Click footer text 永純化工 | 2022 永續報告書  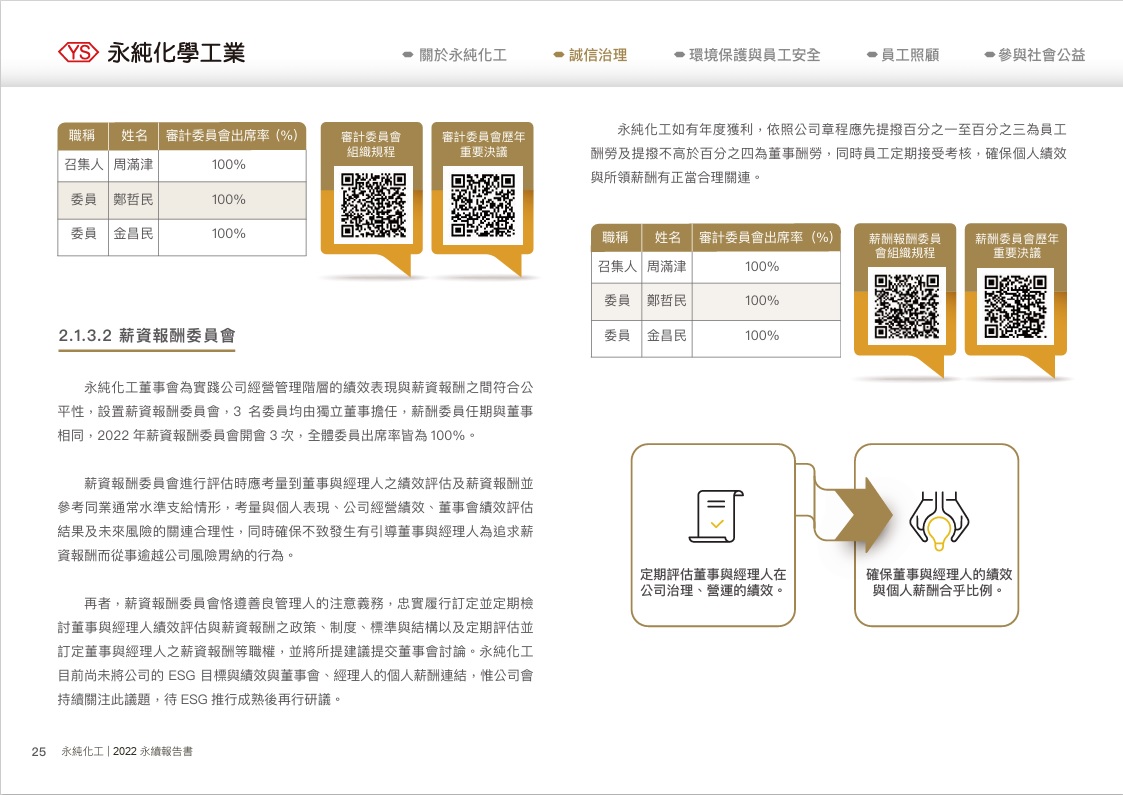click(x=127, y=751)
